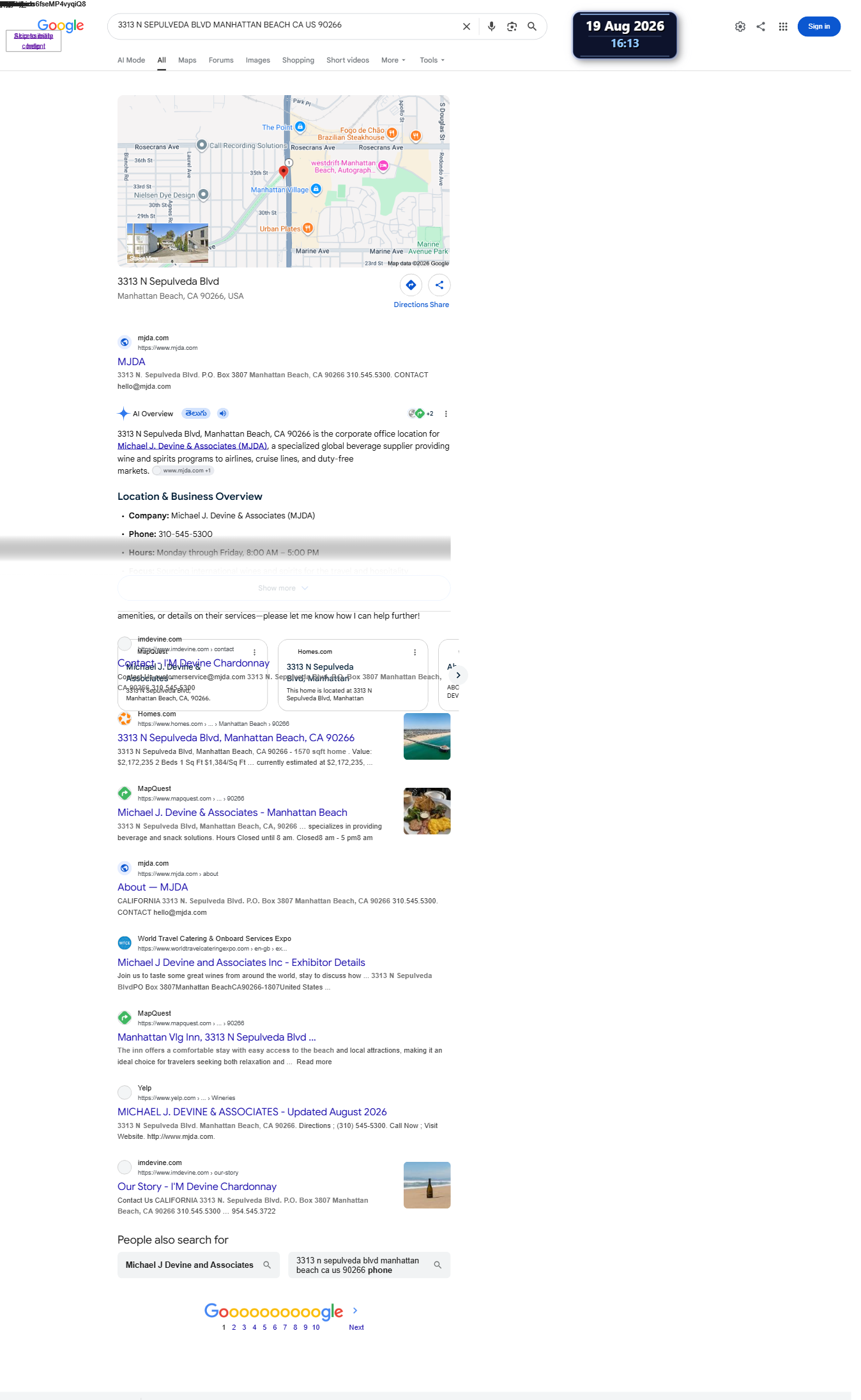Screen dimensions: 861x1400
Task: Open 3313 N Sepulveda Blvd Homes.com result
Action: (x=236, y=738)
